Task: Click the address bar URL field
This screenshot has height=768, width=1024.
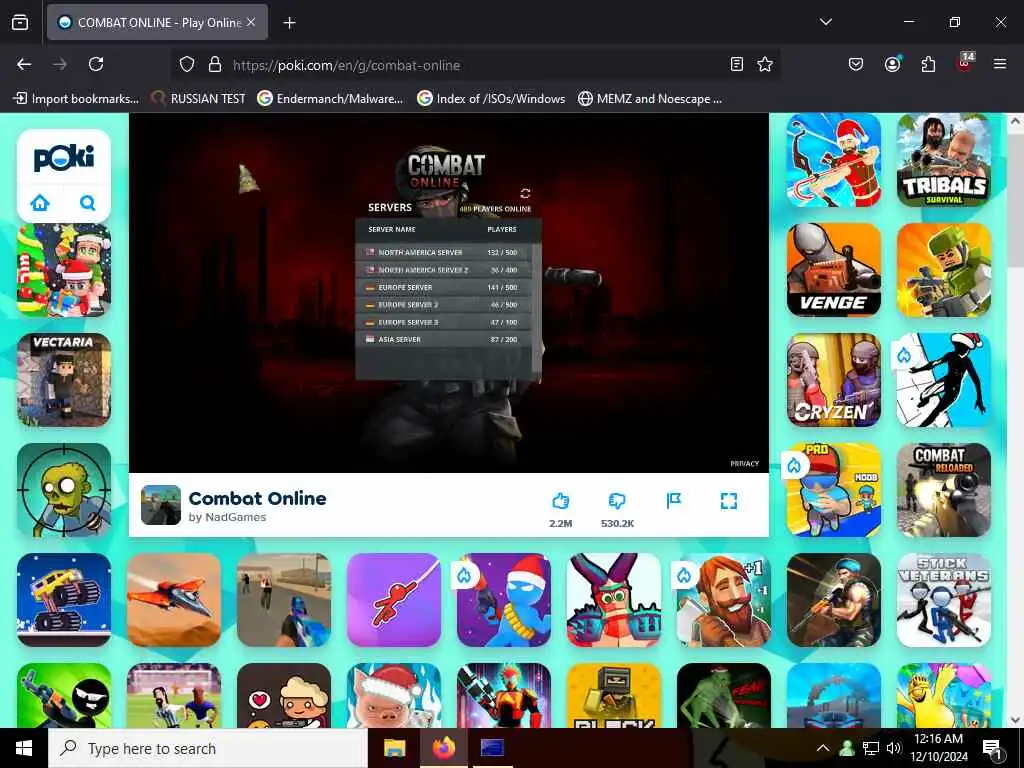Action: tap(477, 65)
